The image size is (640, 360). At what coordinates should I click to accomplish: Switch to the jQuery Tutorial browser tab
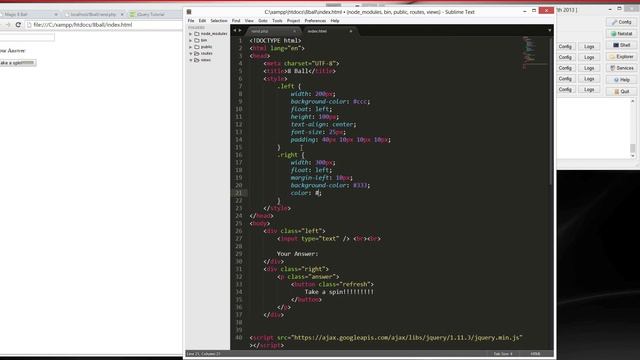coord(155,14)
